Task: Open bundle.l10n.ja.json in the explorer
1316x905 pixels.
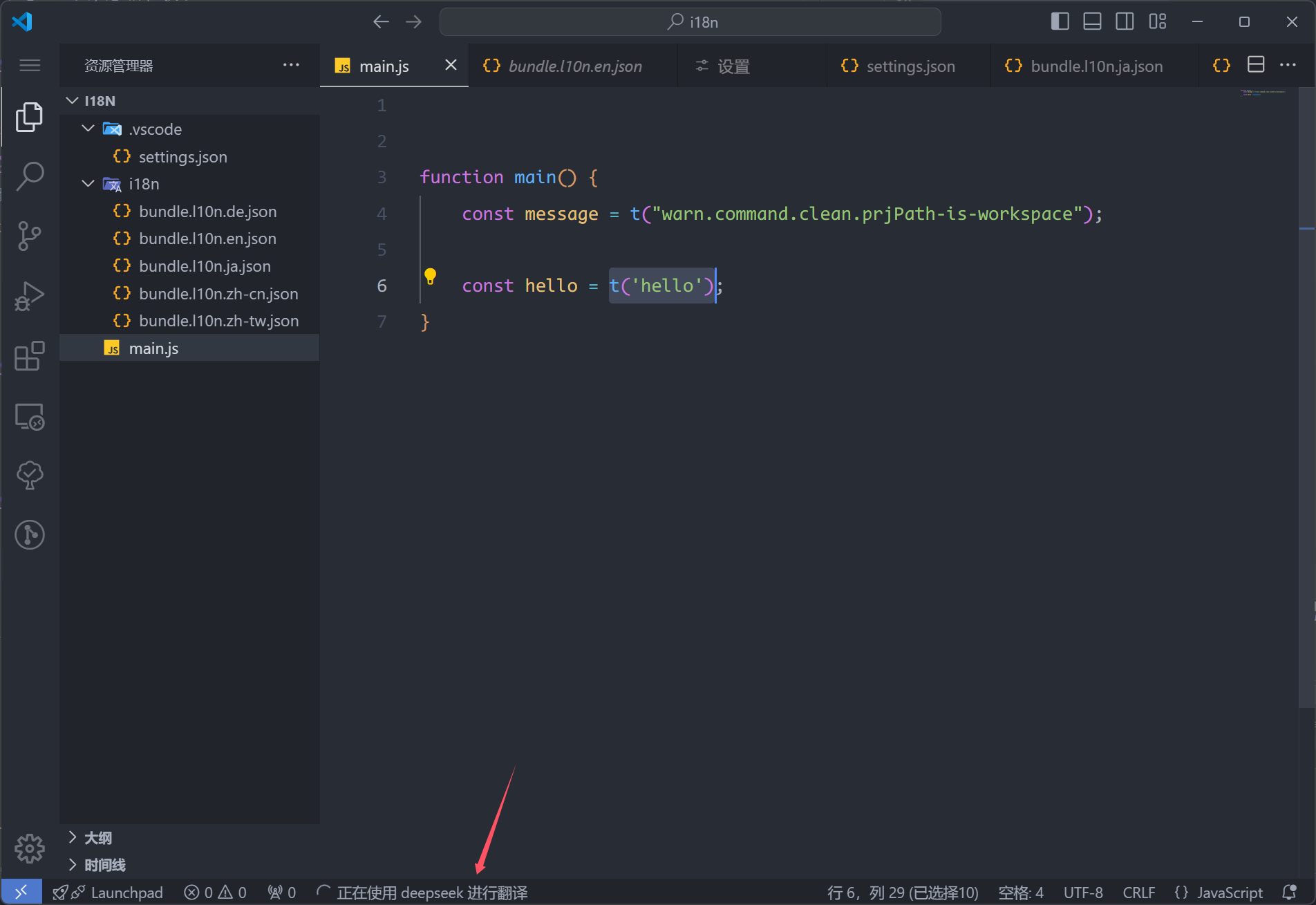Action: 189,266
